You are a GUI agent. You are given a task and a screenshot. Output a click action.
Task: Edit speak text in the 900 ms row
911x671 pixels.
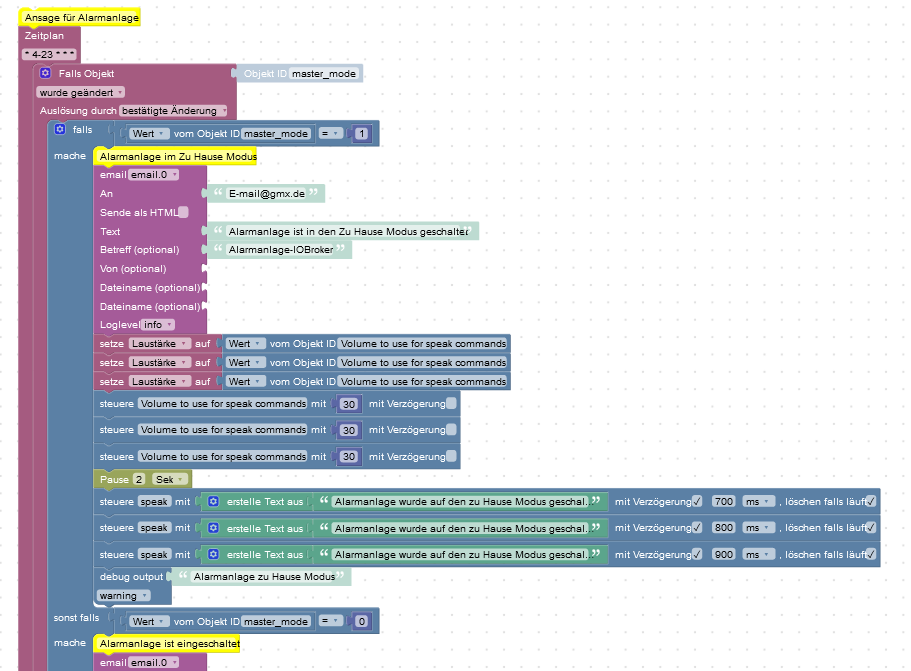[x=461, y=554]
